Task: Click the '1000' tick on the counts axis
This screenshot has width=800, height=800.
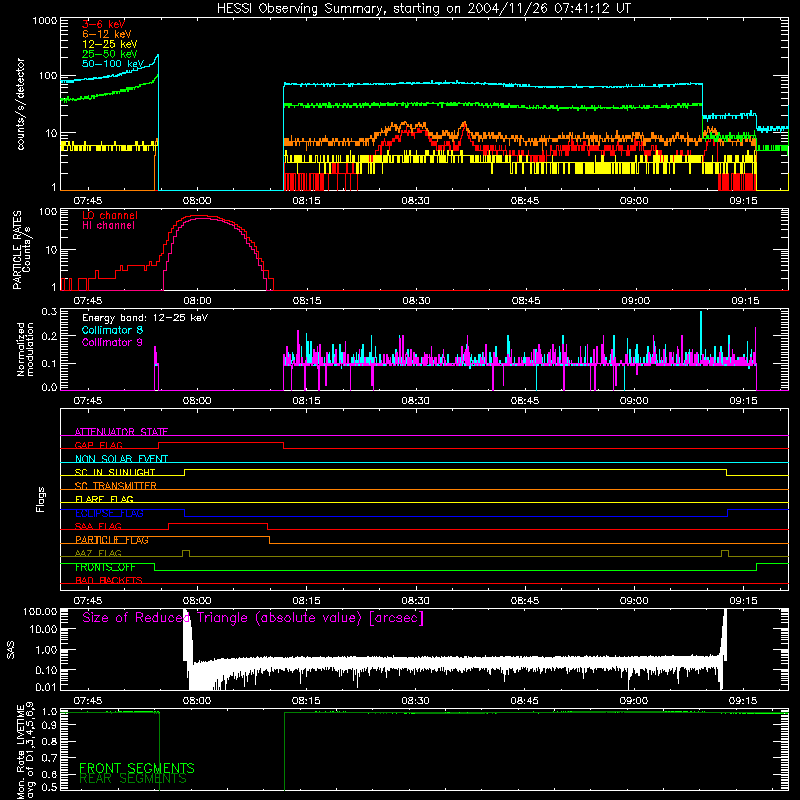Action: [45, 21]
